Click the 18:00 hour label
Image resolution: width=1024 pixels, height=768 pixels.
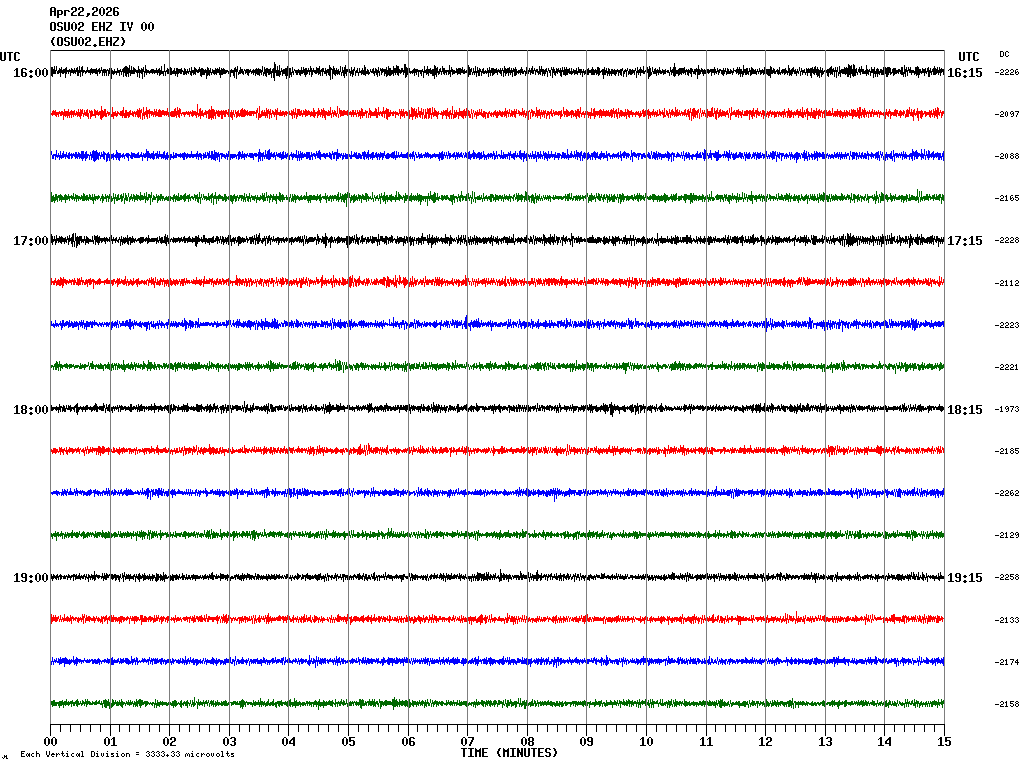(x=30, y=410)
